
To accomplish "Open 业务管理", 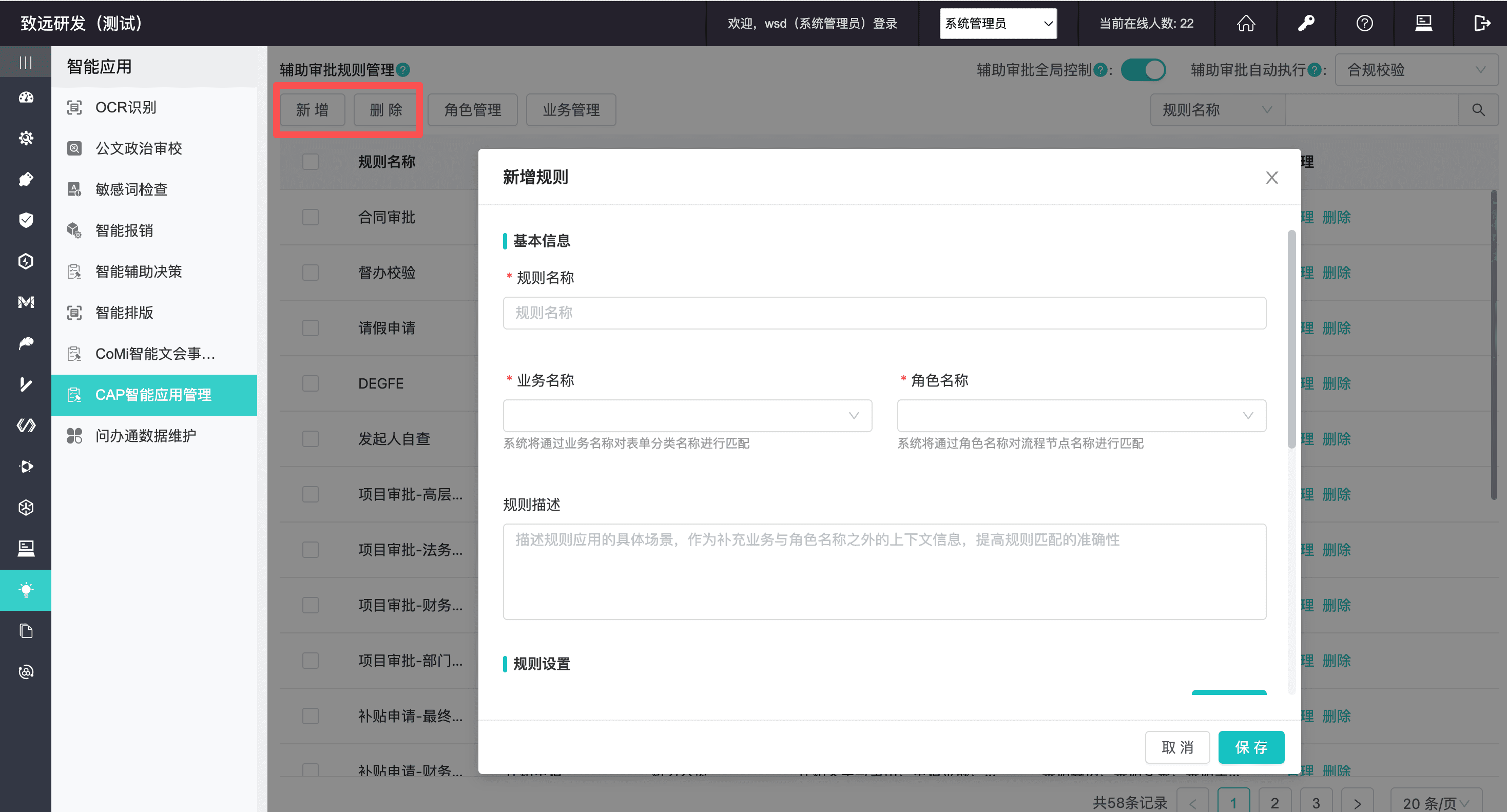I will tap(571, 110).
